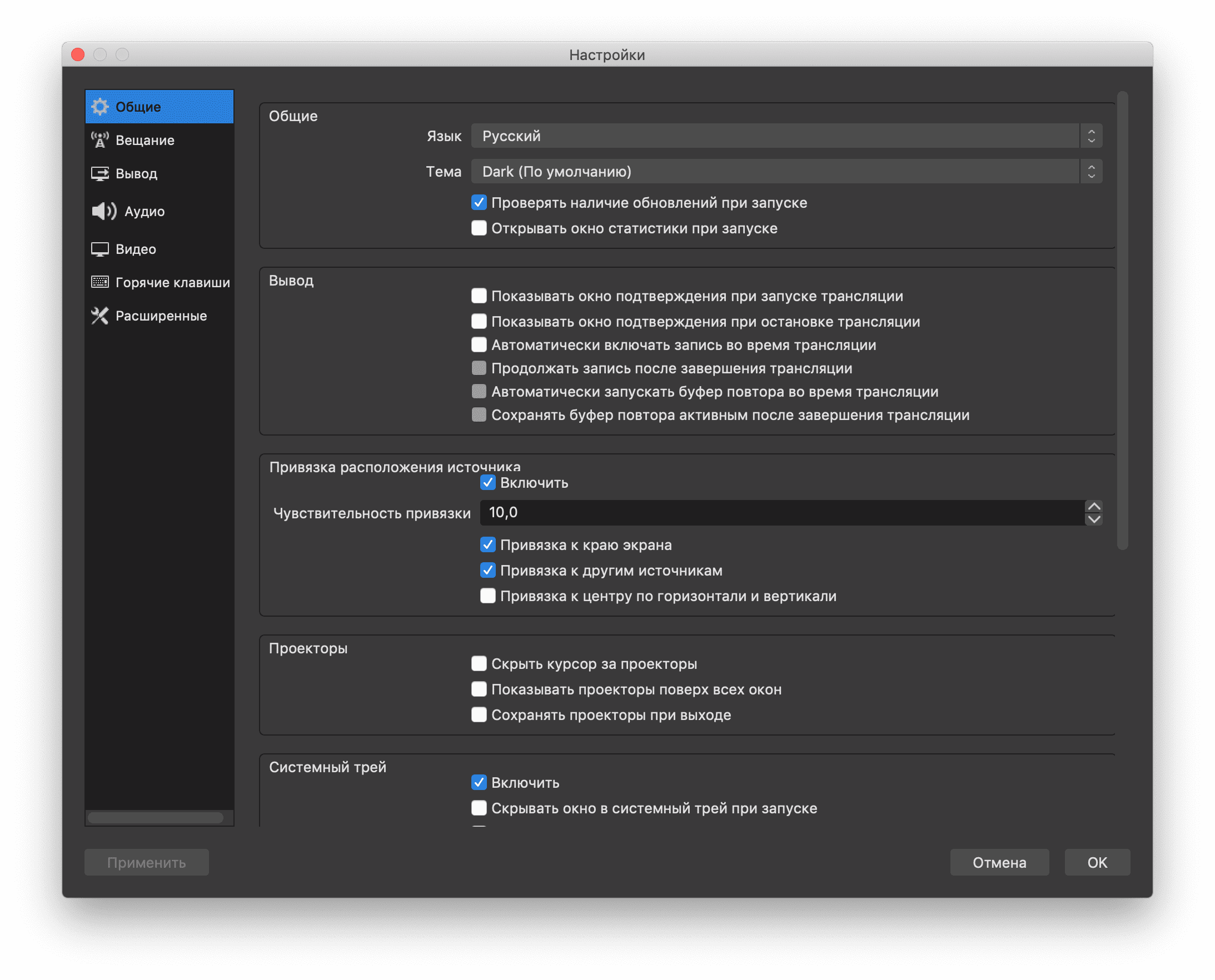This screenshot has width=1215, height=980.
Task: Open the Горячие клавиши settings section
Action: [172, 282]
